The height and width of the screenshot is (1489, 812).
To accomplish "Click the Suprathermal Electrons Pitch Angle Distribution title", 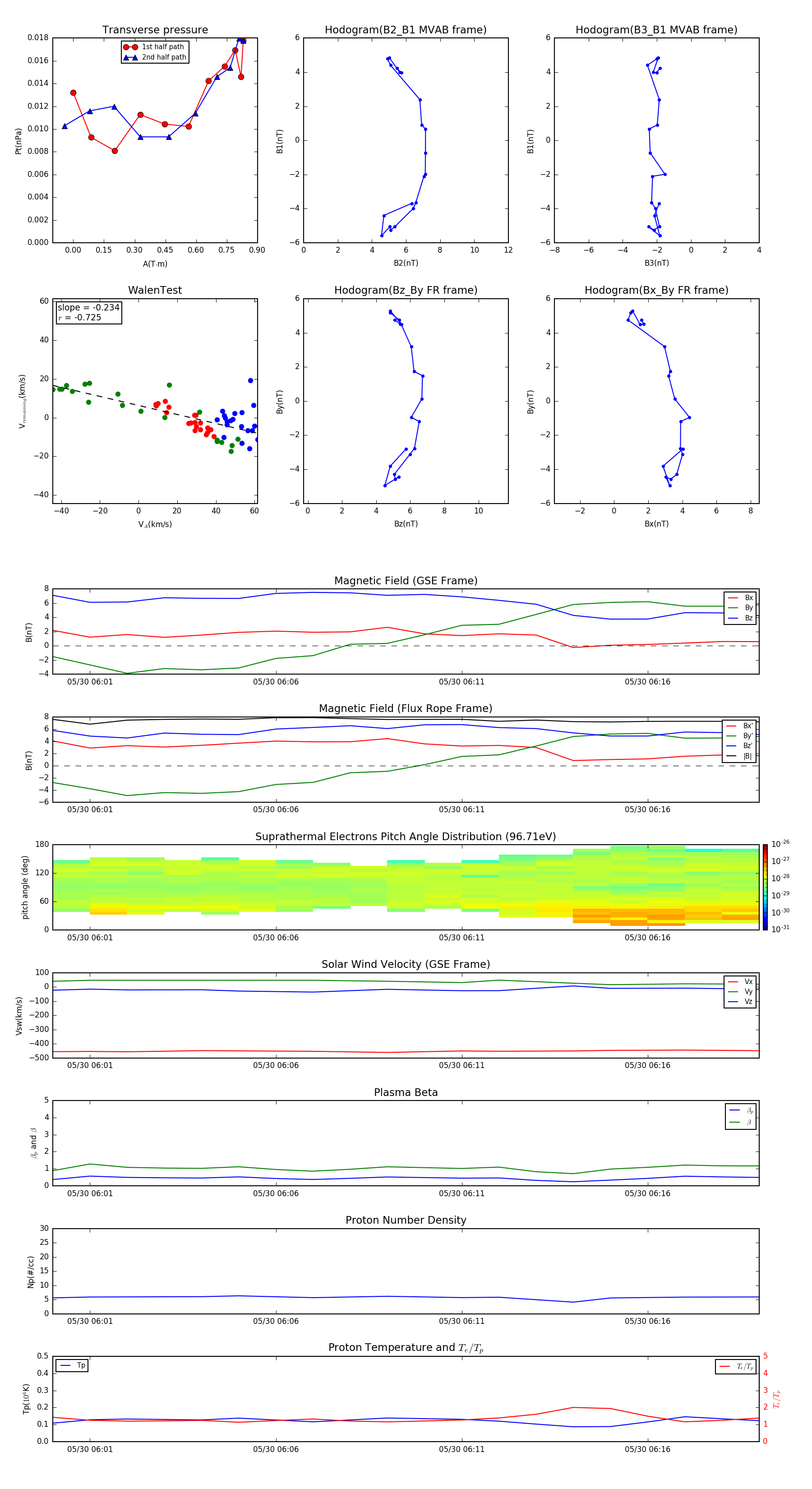I will coord(406,837).
